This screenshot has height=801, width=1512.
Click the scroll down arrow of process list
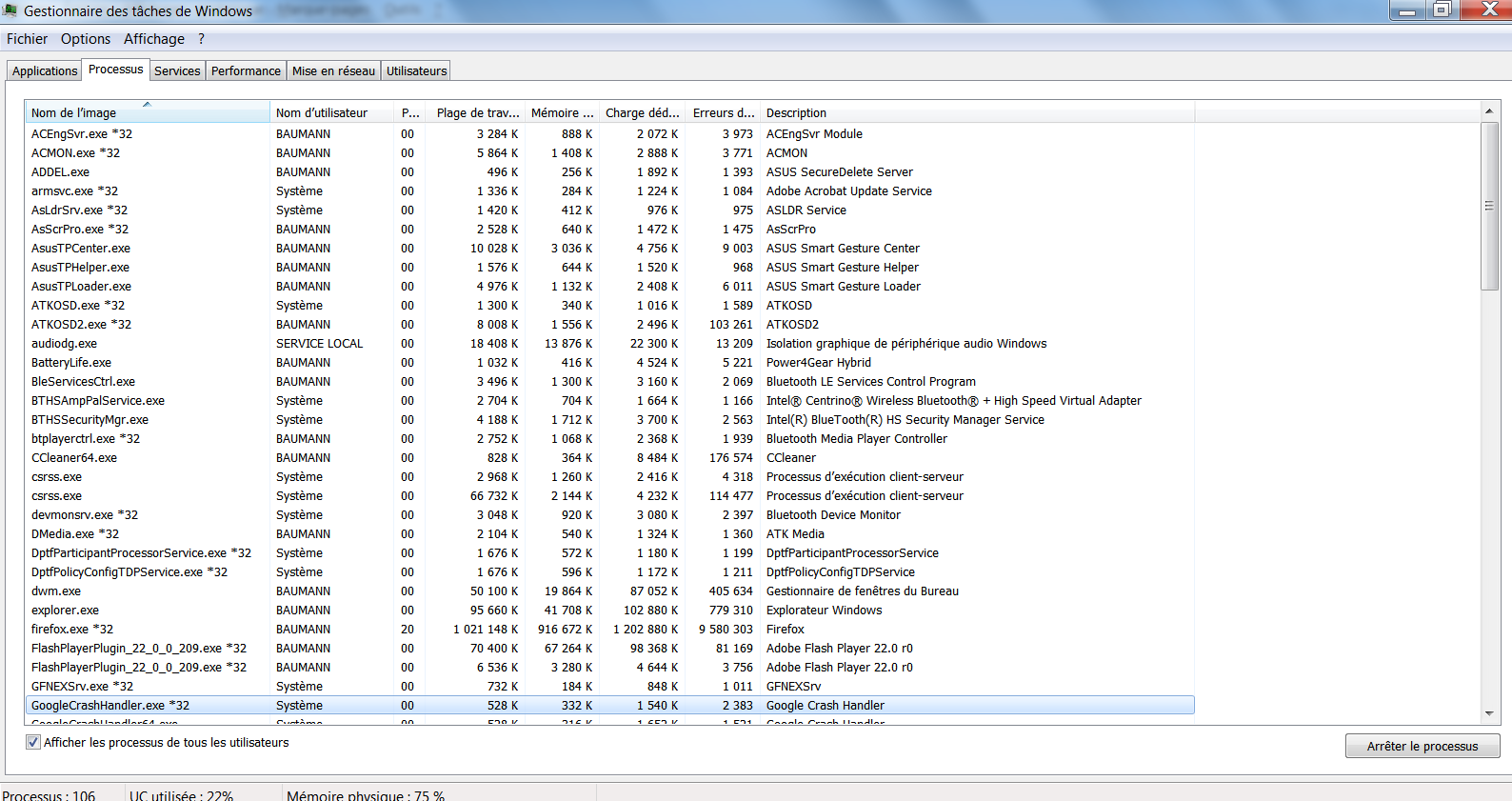tap(1489, 713)
